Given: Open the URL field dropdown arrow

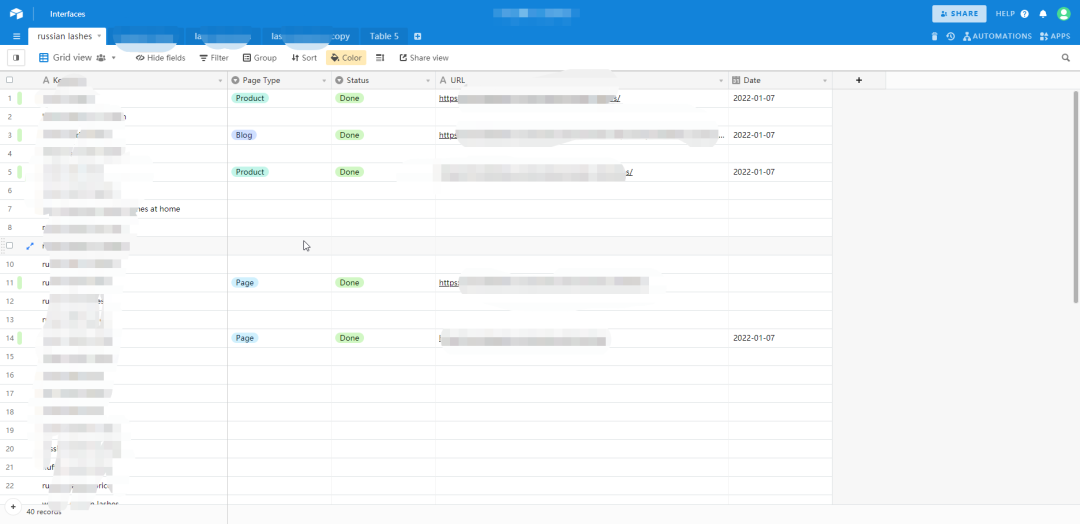Looking at the screenshot, I should coord(721,81).
